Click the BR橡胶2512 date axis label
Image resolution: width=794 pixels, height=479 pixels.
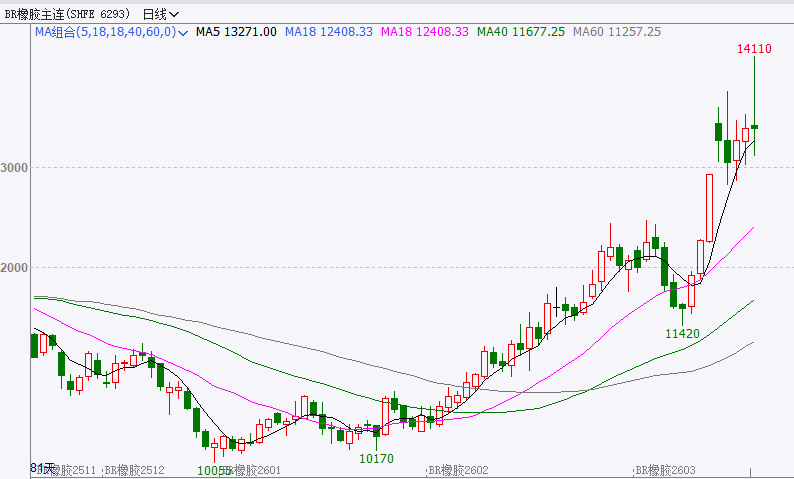(x=134, y=470)
